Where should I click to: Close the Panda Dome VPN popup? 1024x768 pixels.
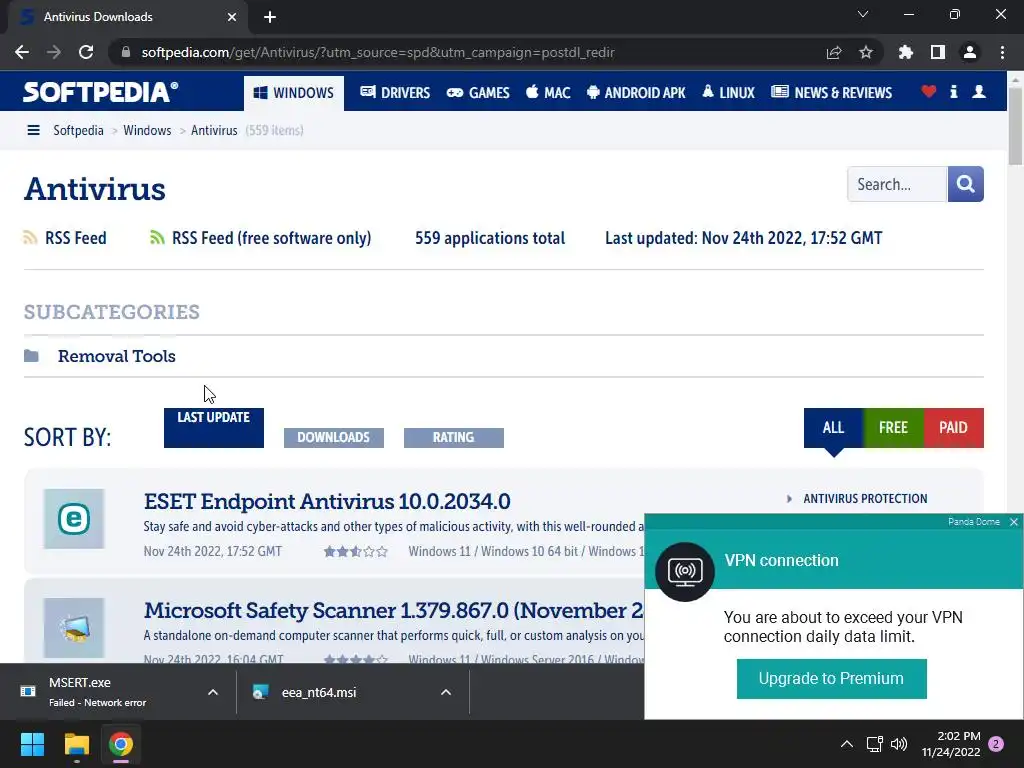pyautogui.click(x=1014, y=522)
